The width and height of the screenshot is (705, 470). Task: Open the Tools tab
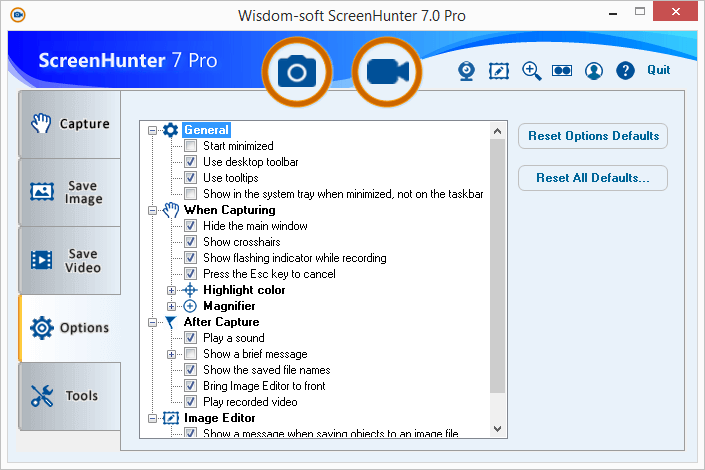70,396
